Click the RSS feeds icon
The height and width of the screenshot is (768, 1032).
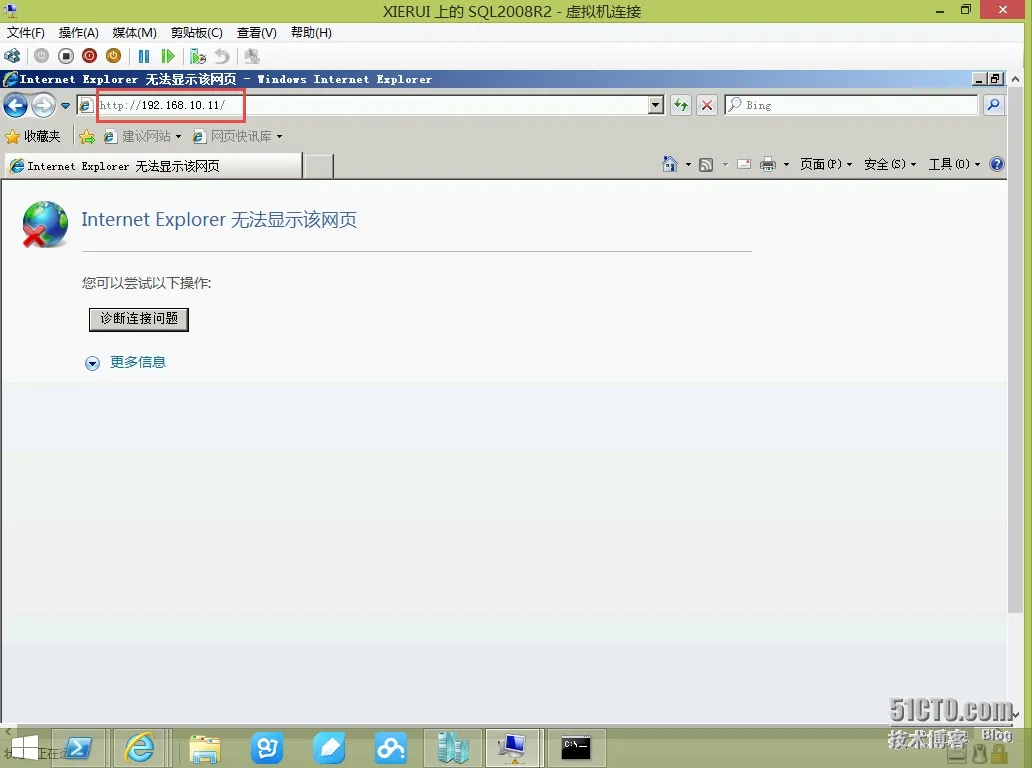click(706, 165)
